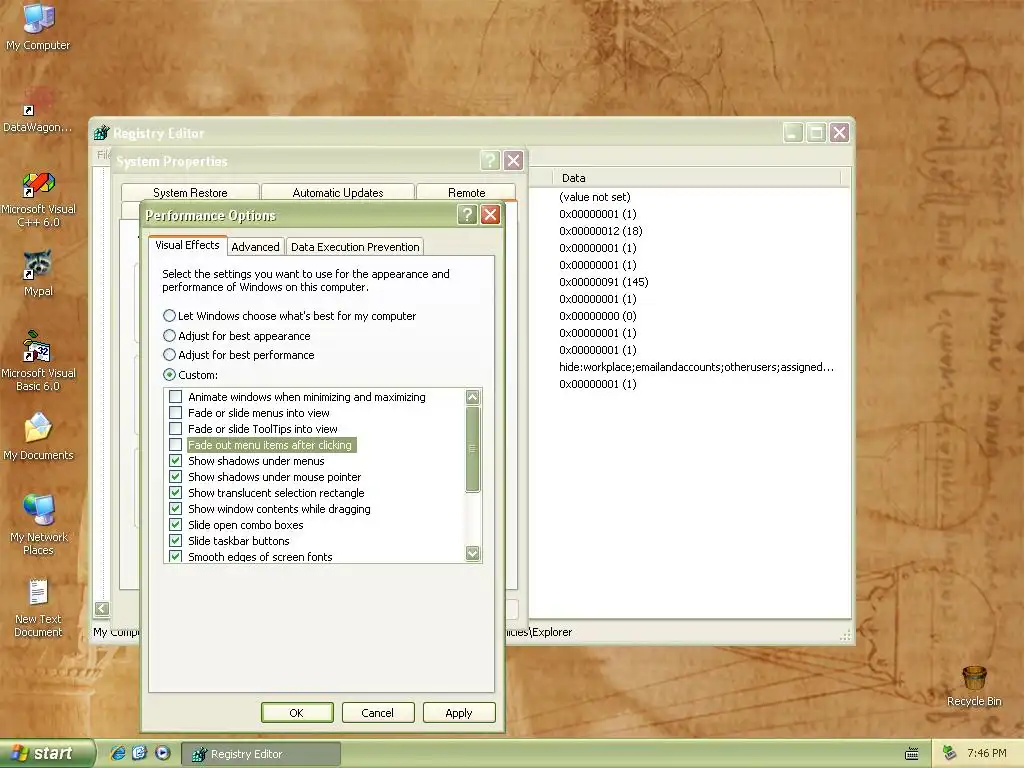Select the 0x00000012 (18) data value
This screenshot has height=768, width=1024.
(601, 231)
